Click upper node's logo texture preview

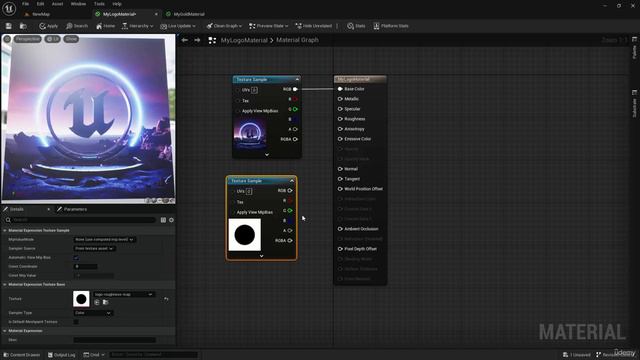point(250,133)
